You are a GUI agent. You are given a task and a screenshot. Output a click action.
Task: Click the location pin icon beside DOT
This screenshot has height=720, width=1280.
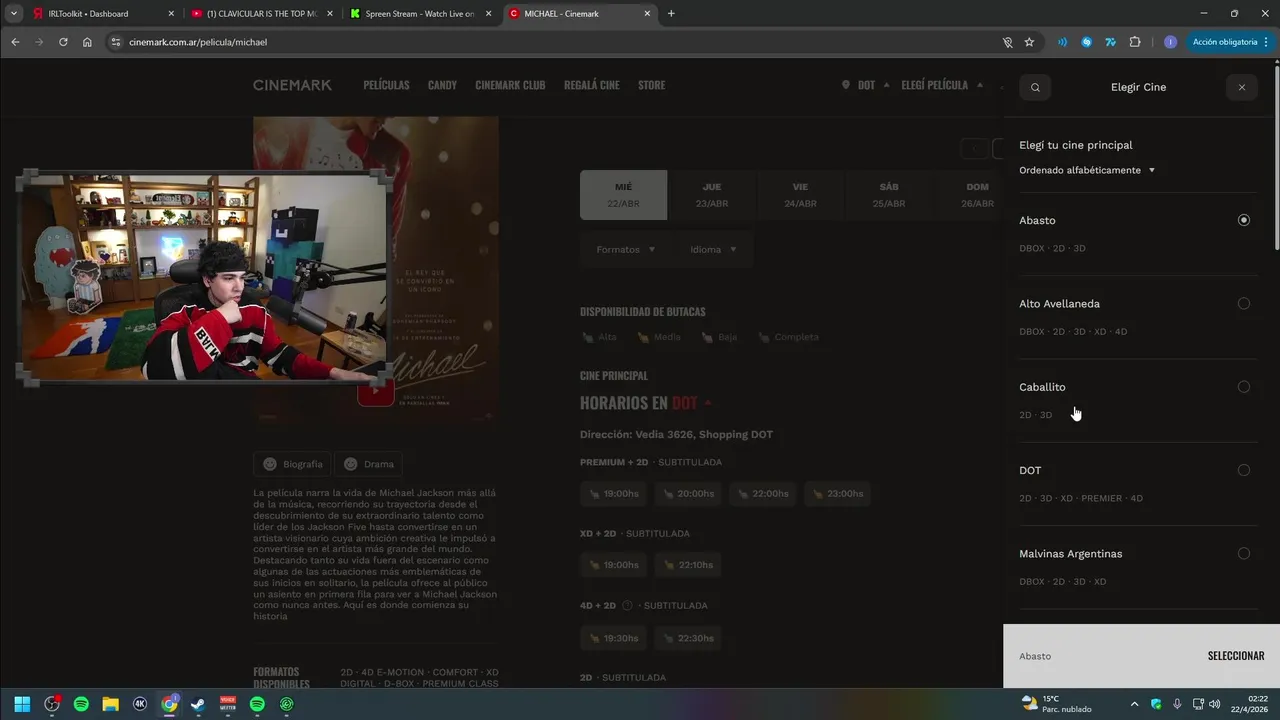click(x=846, y=85)
